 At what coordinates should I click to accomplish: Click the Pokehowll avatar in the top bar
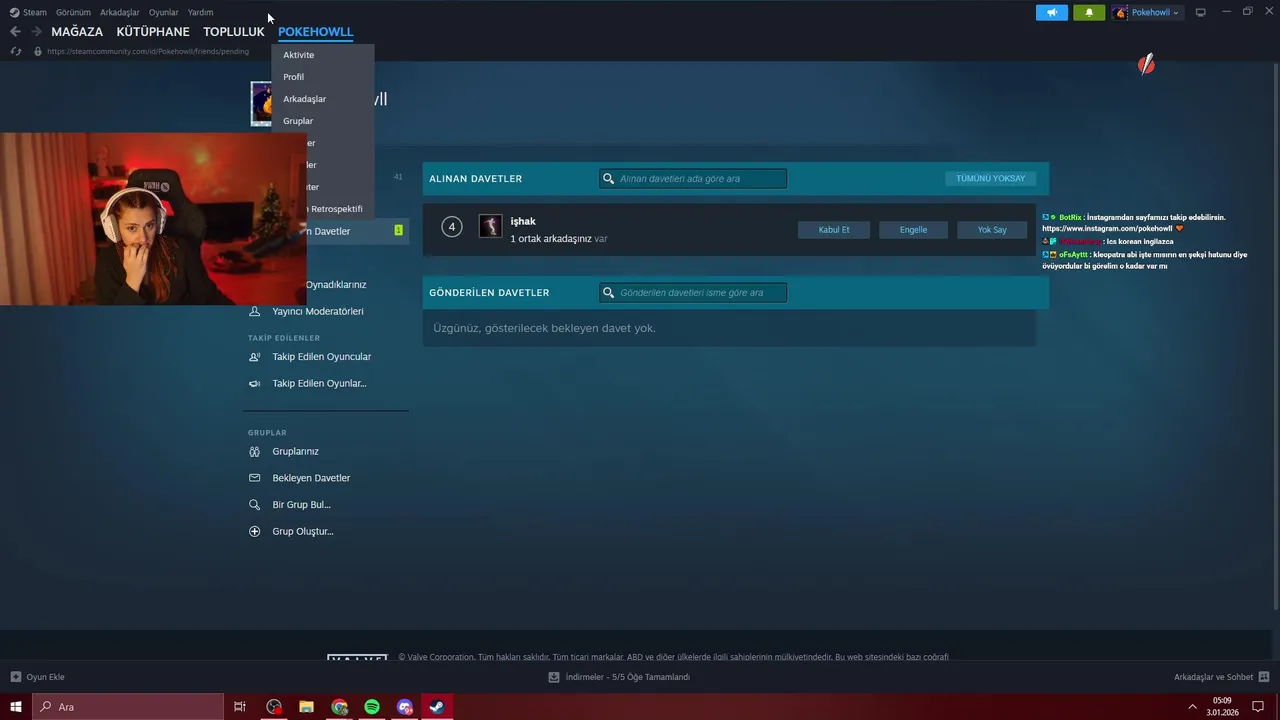coord(1121,12)
